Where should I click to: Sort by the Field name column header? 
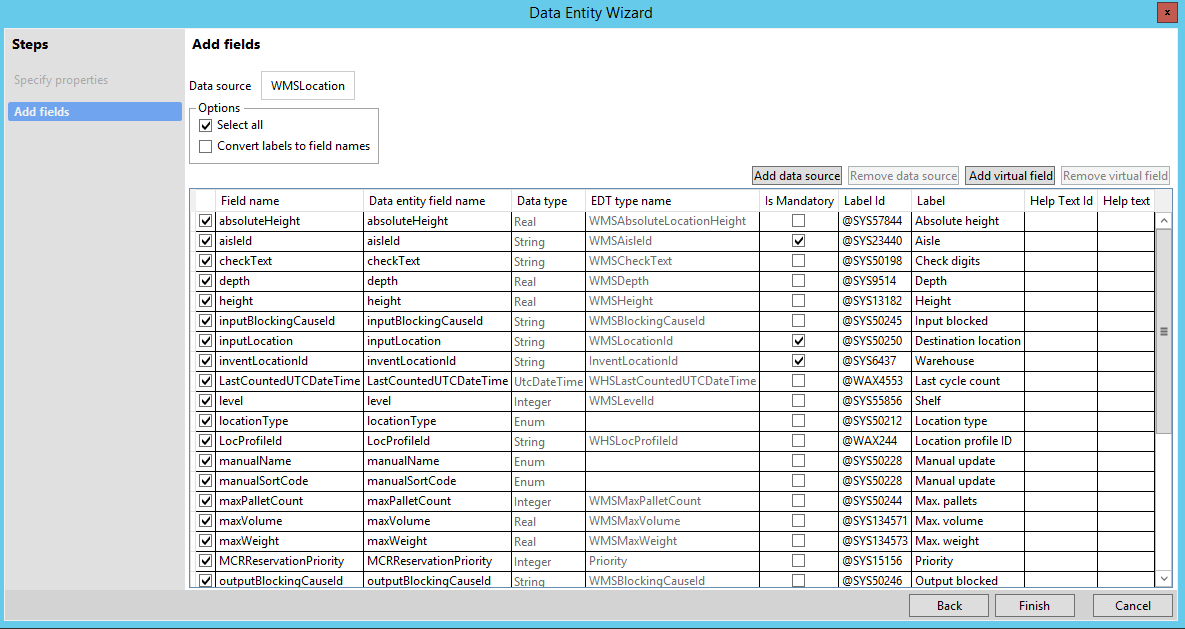pyautogui.click(x=289, y=201)
